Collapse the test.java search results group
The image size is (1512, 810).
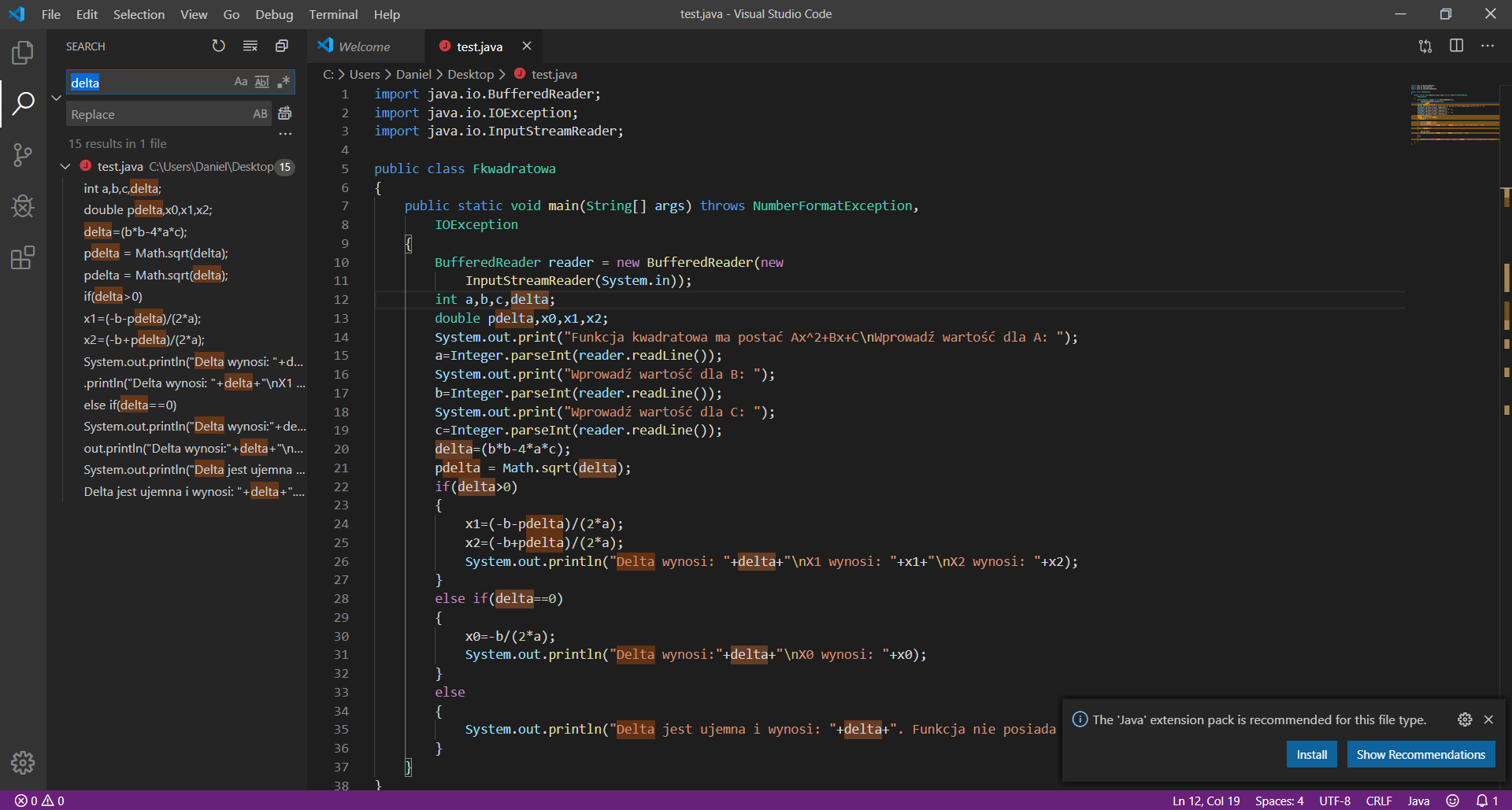(x=65, y=167)
